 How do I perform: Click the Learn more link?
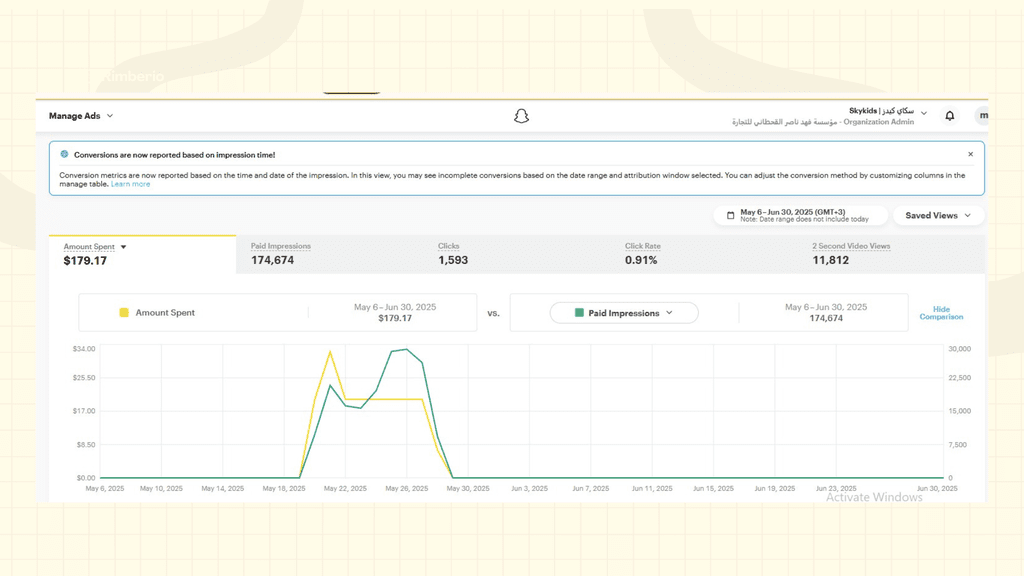tap(131, 184)
